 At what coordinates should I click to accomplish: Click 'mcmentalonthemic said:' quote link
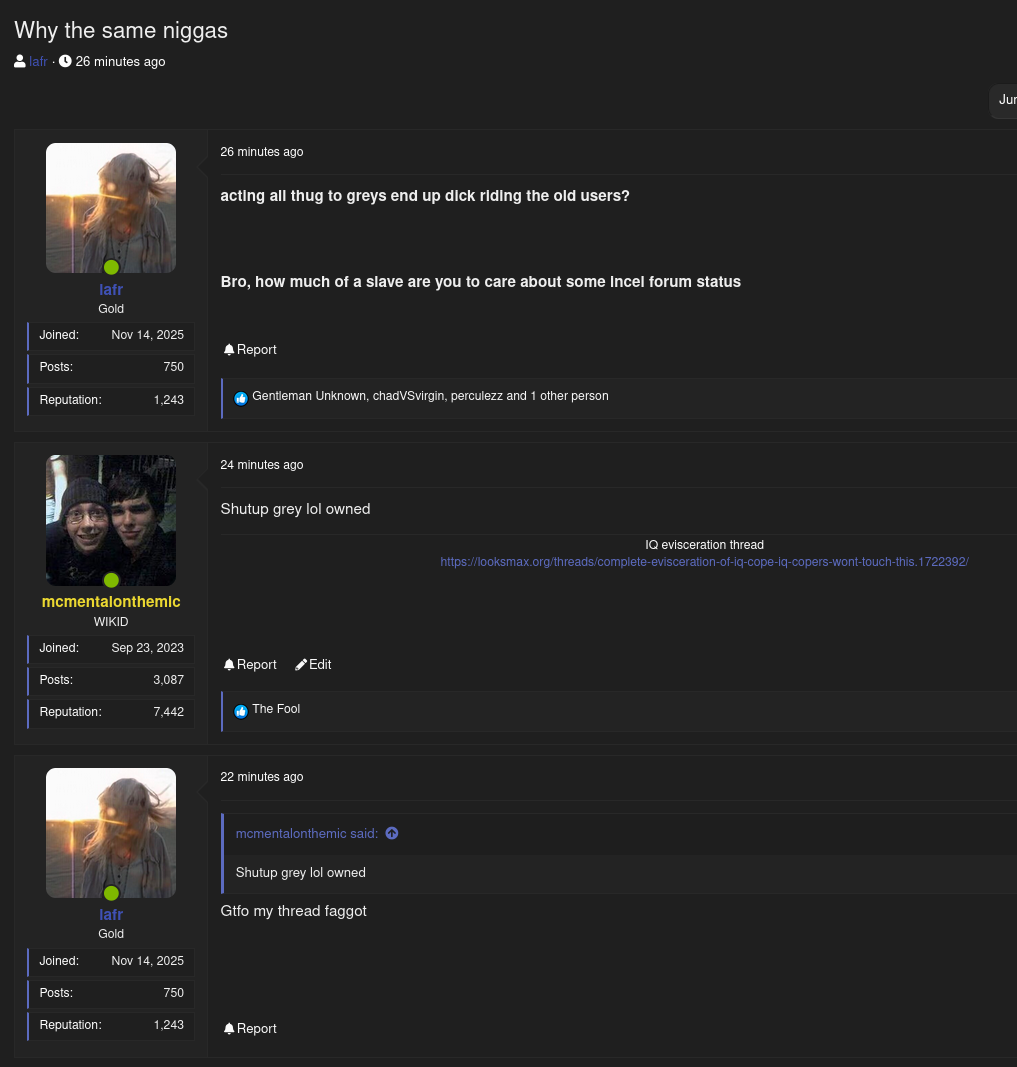(307, 833)
